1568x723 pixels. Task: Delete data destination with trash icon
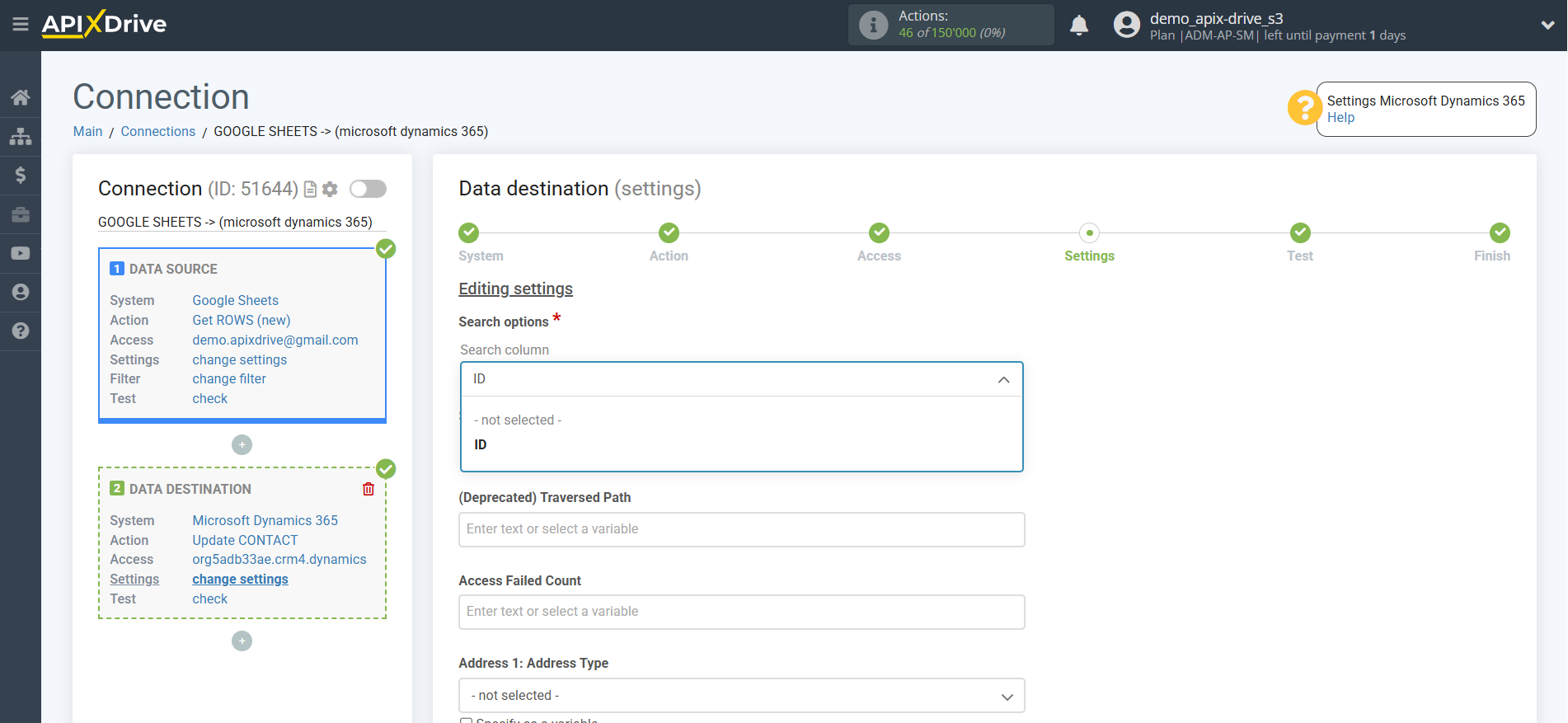(x=369, y=489)
